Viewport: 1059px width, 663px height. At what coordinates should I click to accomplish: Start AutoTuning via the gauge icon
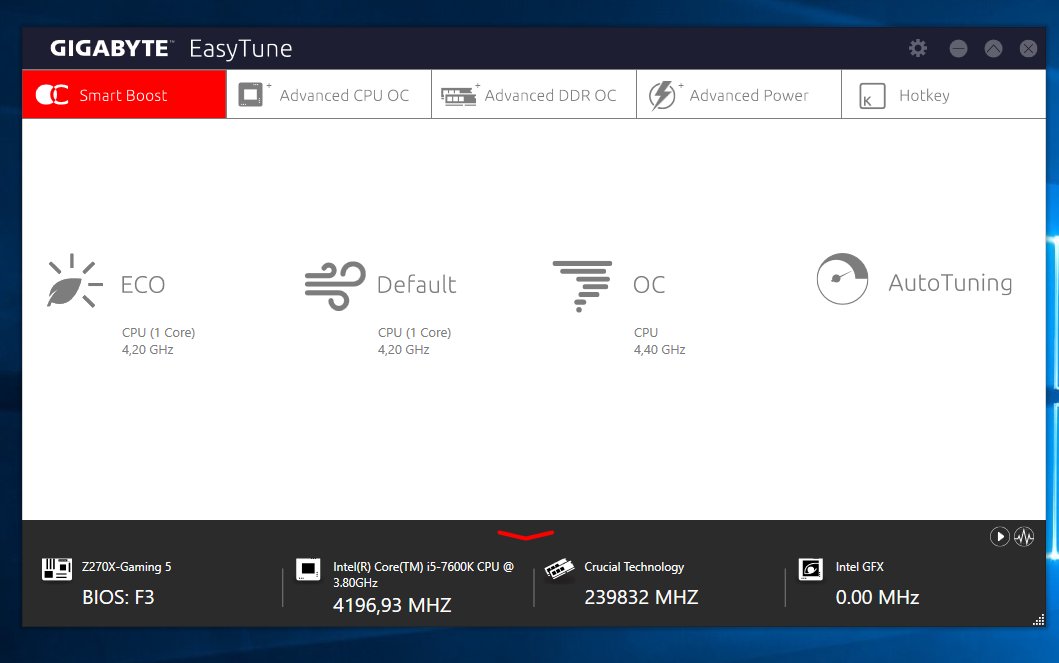coord(842,279)
